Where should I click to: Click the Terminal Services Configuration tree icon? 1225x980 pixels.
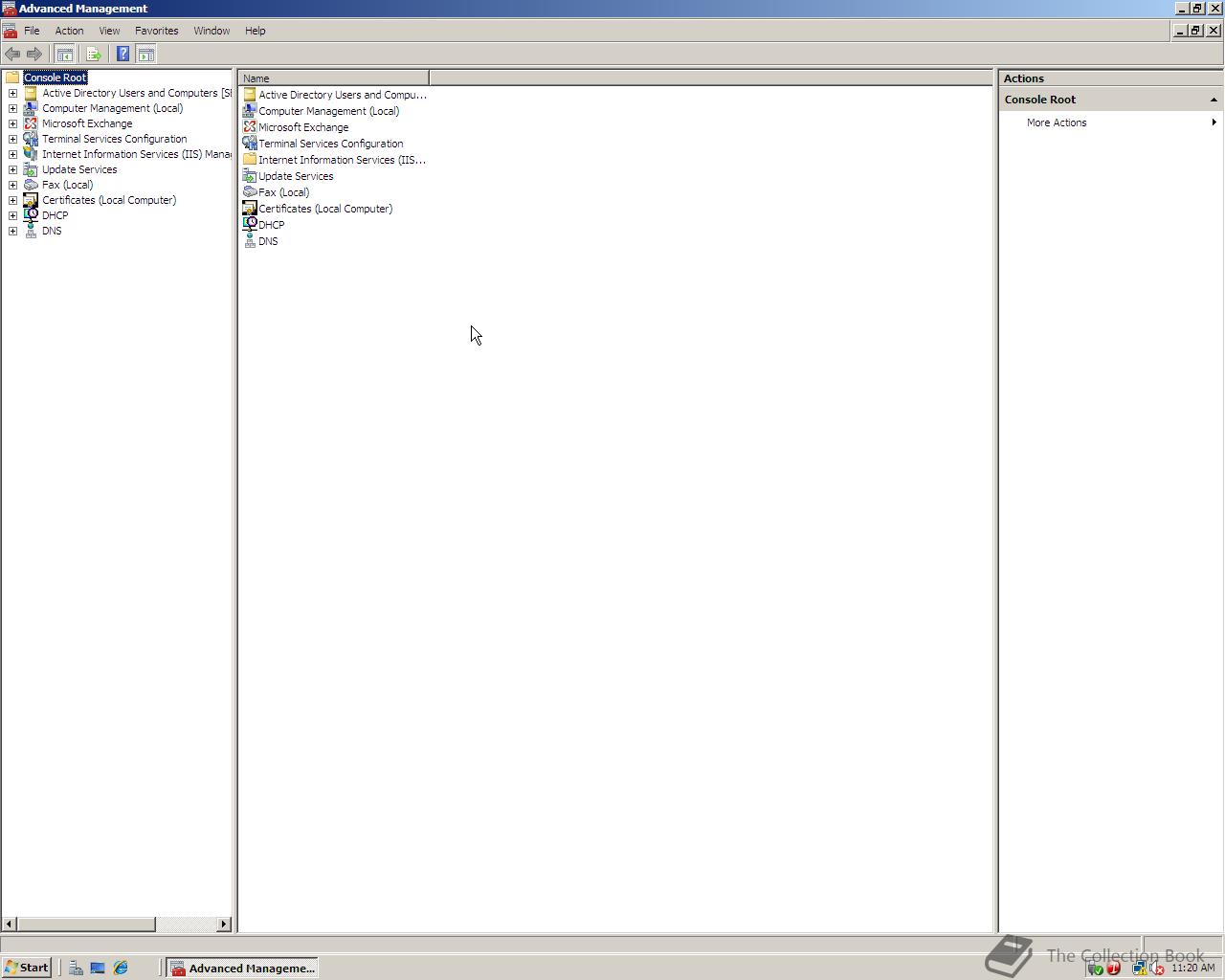click(31, 139)
